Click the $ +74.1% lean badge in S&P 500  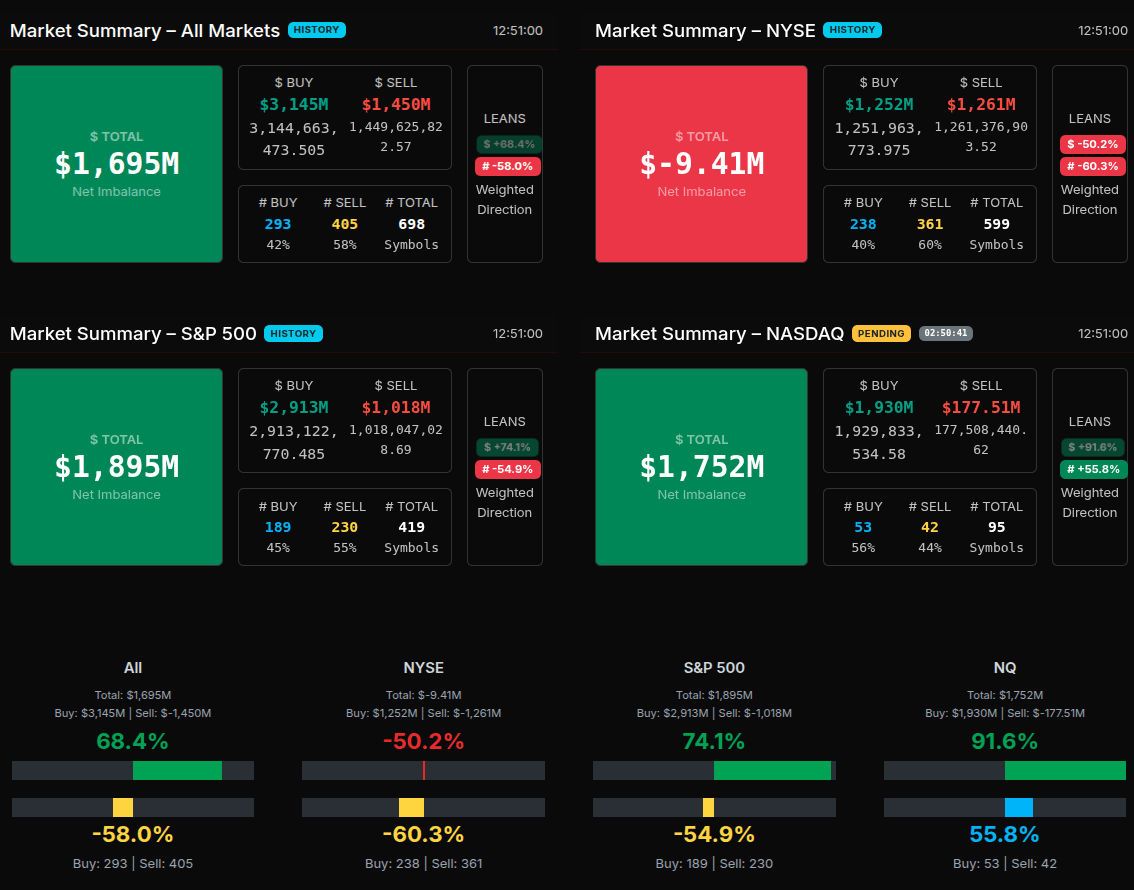coord(508,447)
